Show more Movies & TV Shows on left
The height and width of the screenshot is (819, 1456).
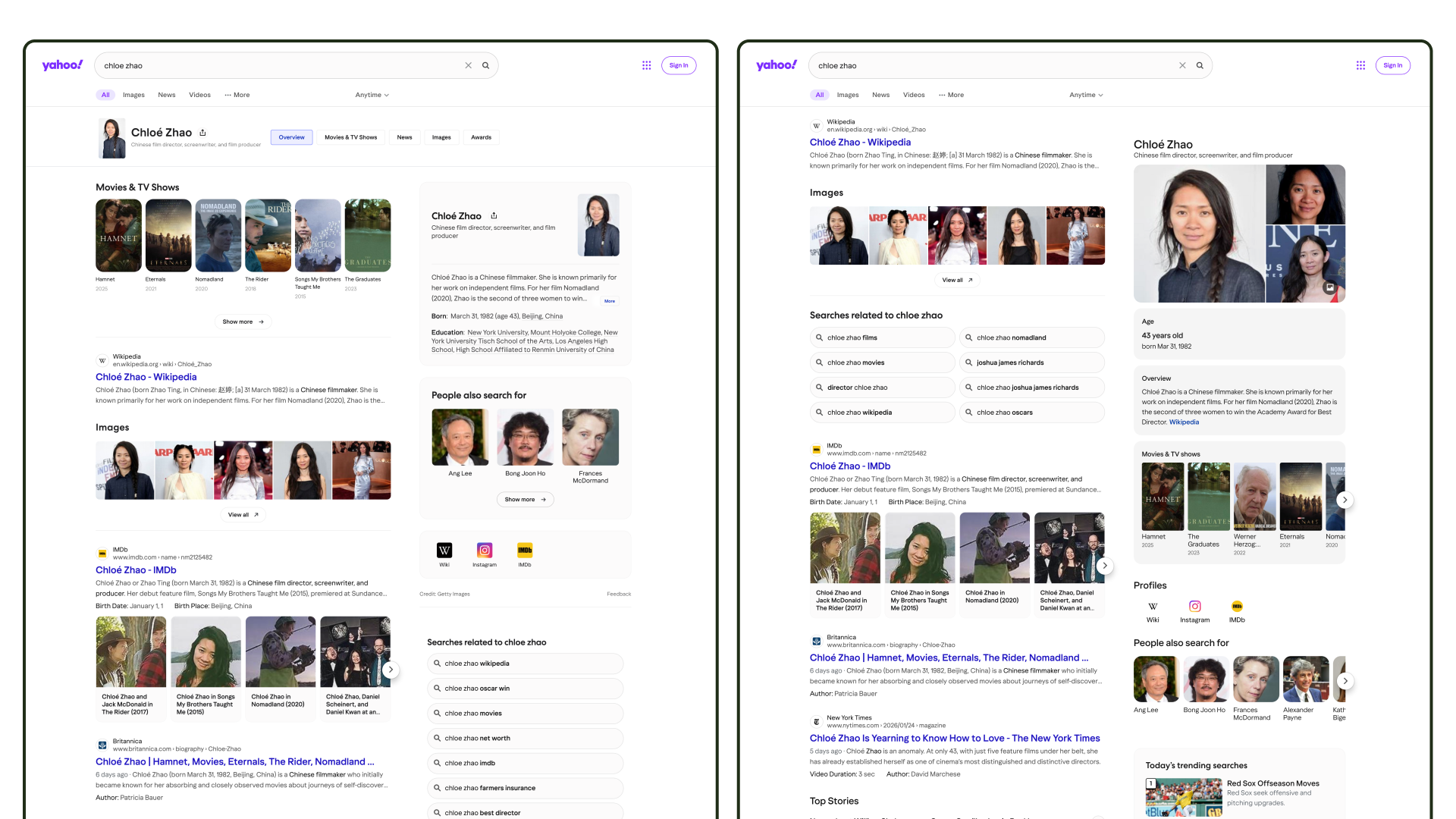point(243,322)
